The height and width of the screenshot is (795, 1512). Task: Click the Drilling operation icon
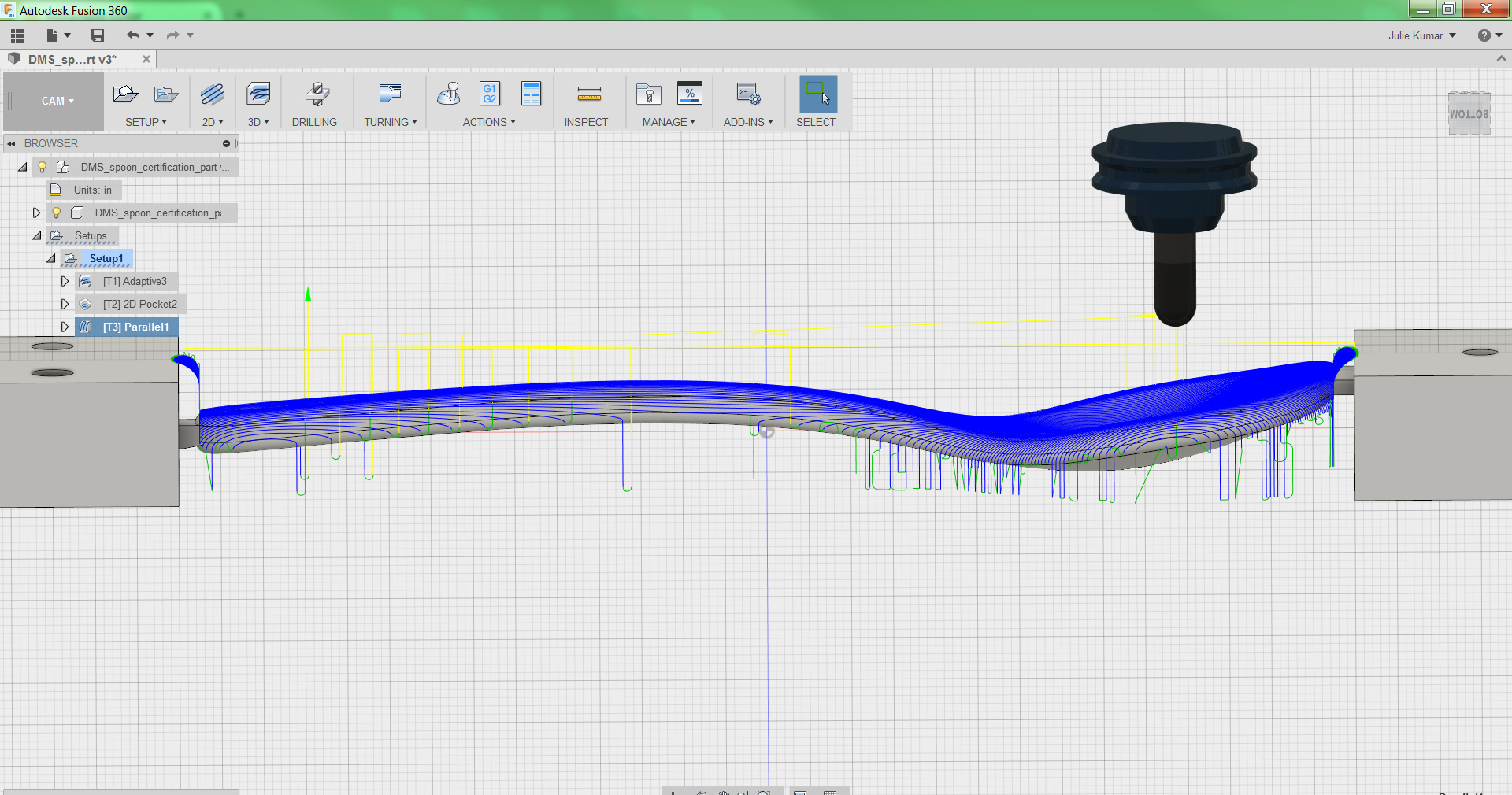317,94
